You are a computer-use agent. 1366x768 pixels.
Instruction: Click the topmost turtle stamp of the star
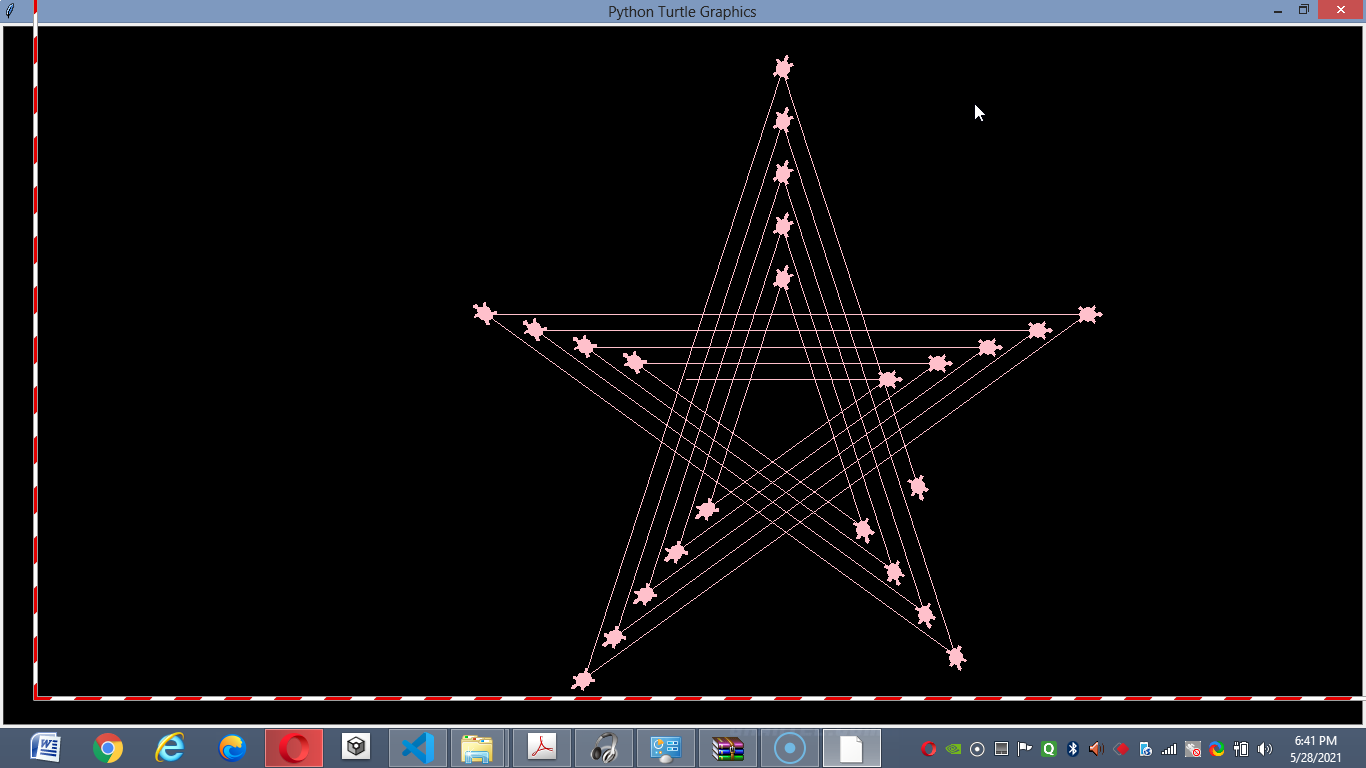(x=783, y=68)
